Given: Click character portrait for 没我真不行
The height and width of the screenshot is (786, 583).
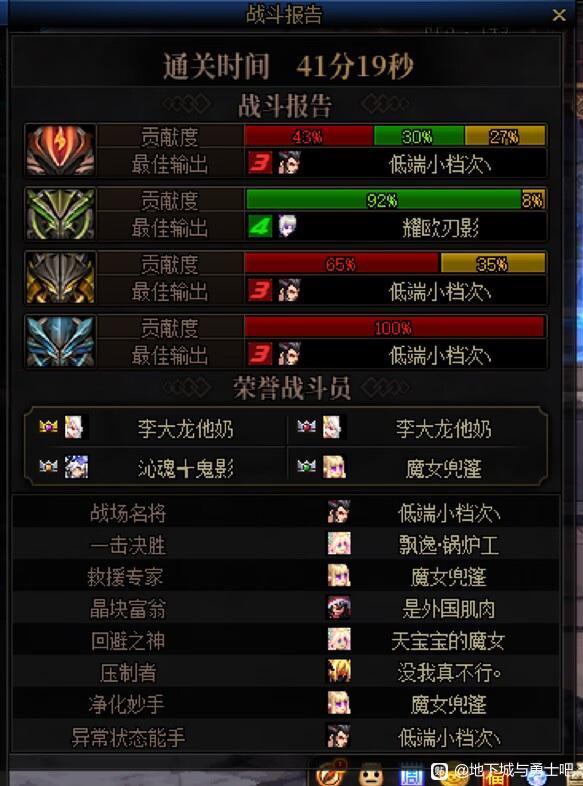Looking at the screenshot, I should (339, 671).
